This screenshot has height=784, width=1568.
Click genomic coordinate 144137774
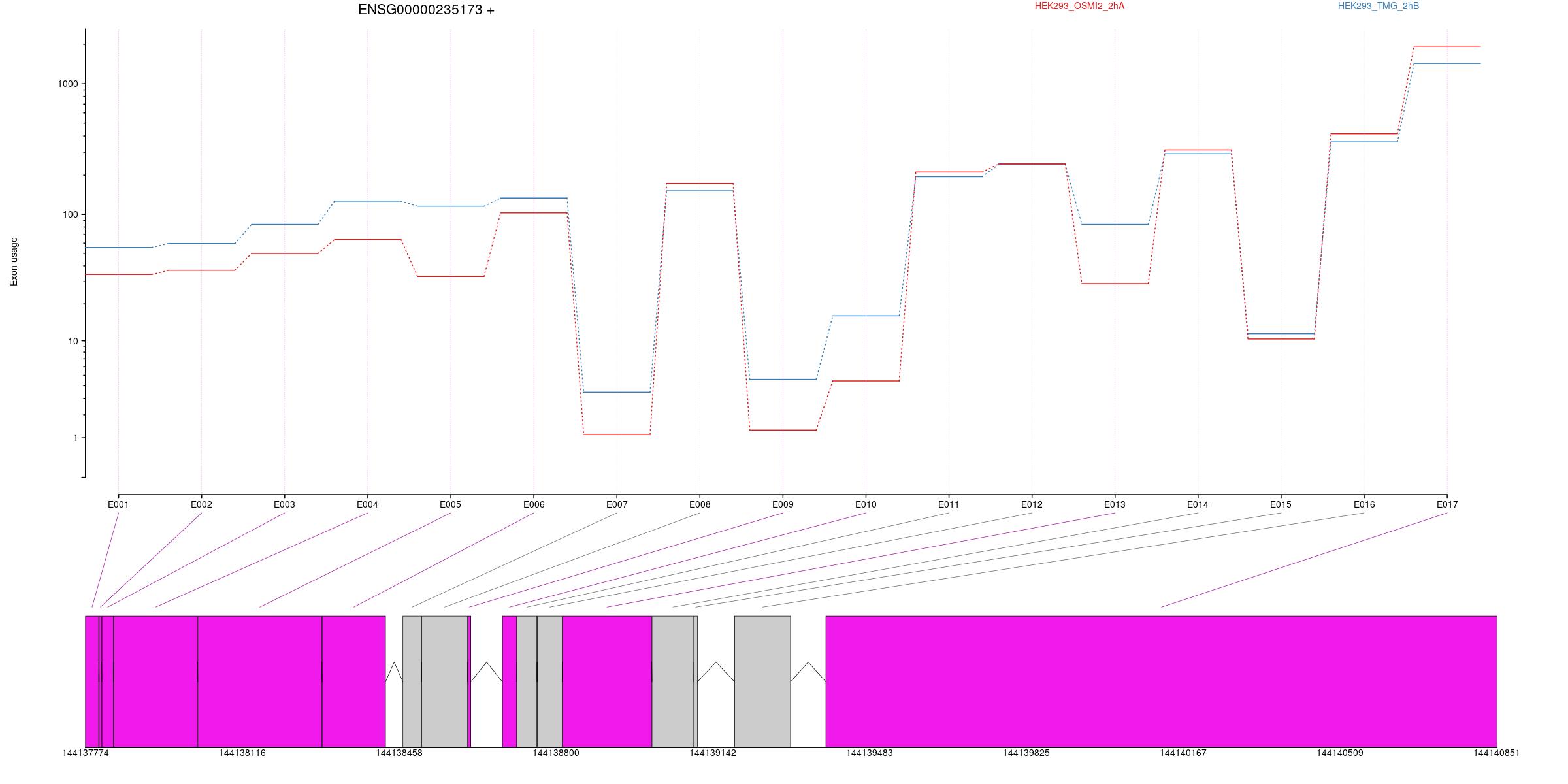click(x=86, y=753)
